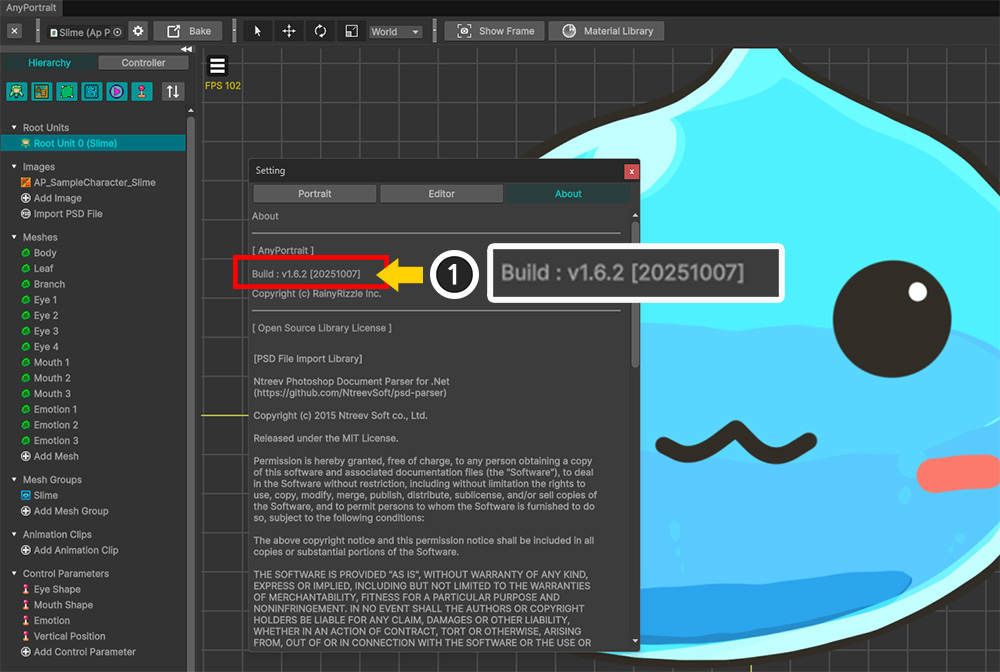
Task: Open the viewport hamburger menu
Action: click(217, 67)
